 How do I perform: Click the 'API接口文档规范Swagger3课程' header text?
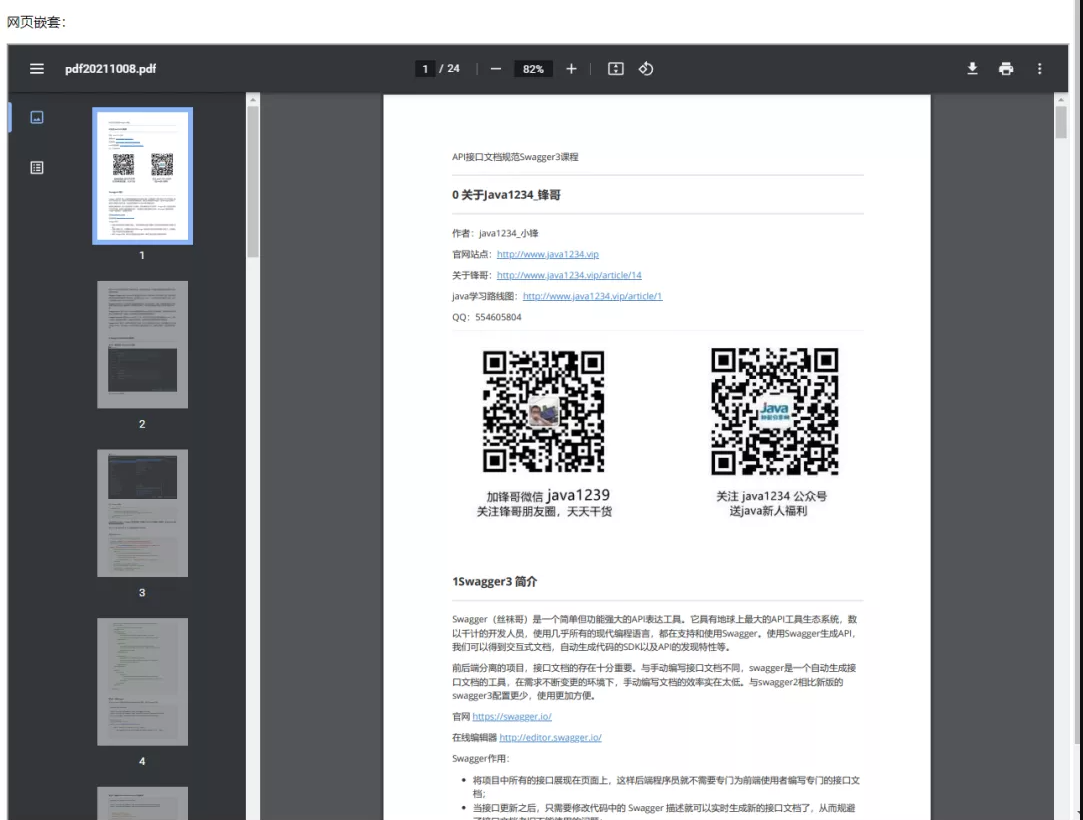(x=515, y=157)
